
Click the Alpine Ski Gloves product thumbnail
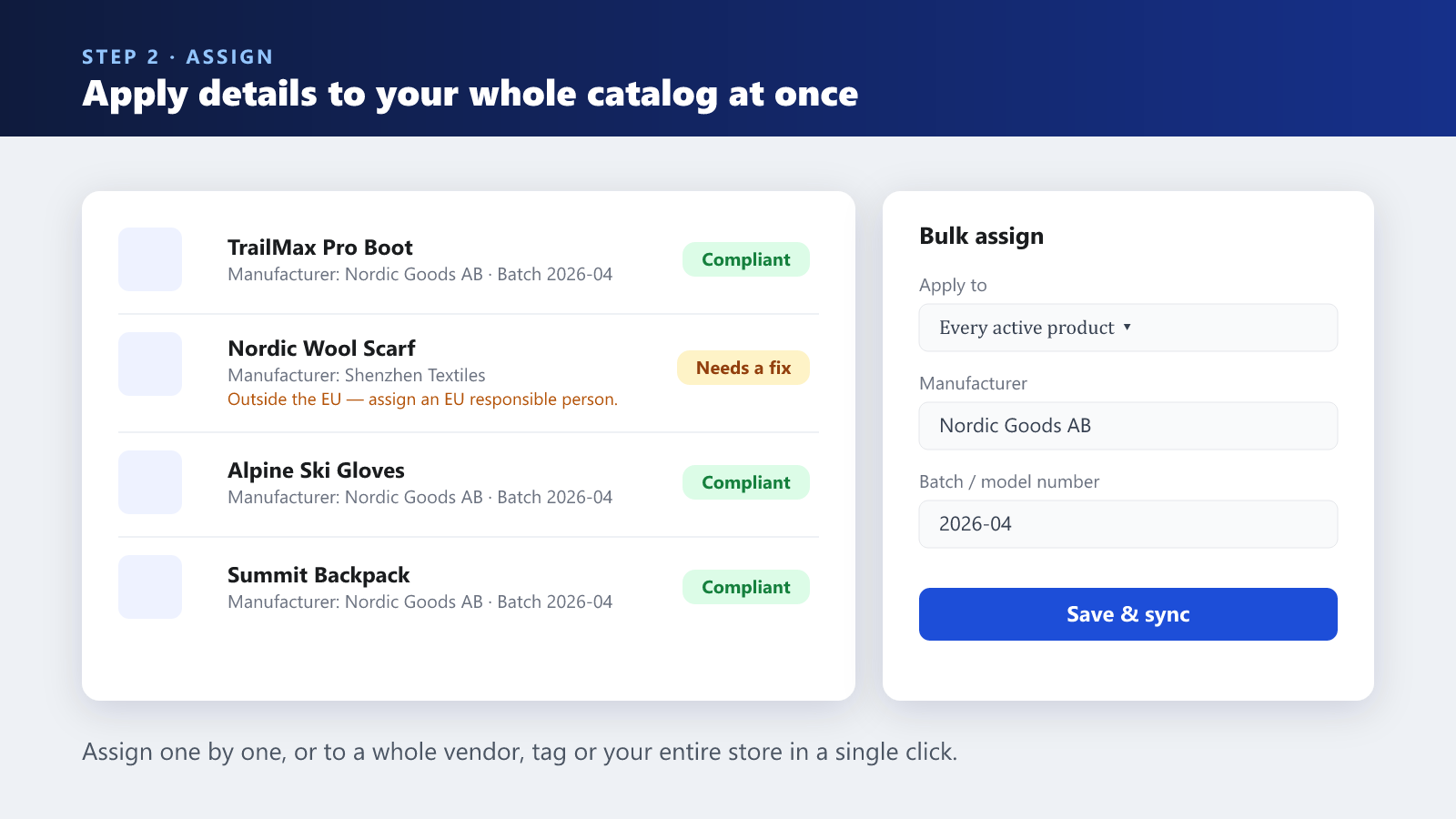[x=150, y=482]
